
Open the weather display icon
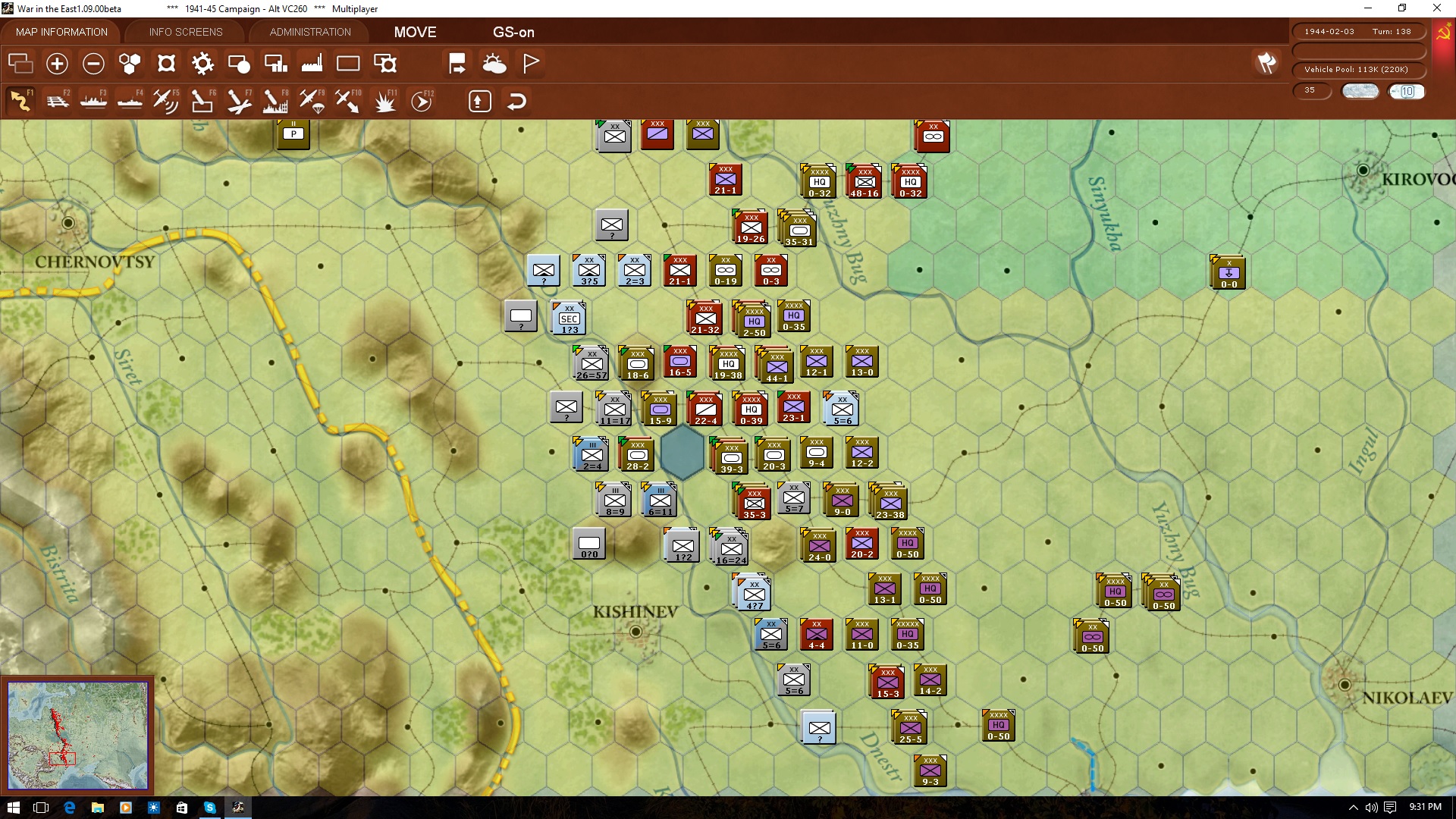pos(494,64)
